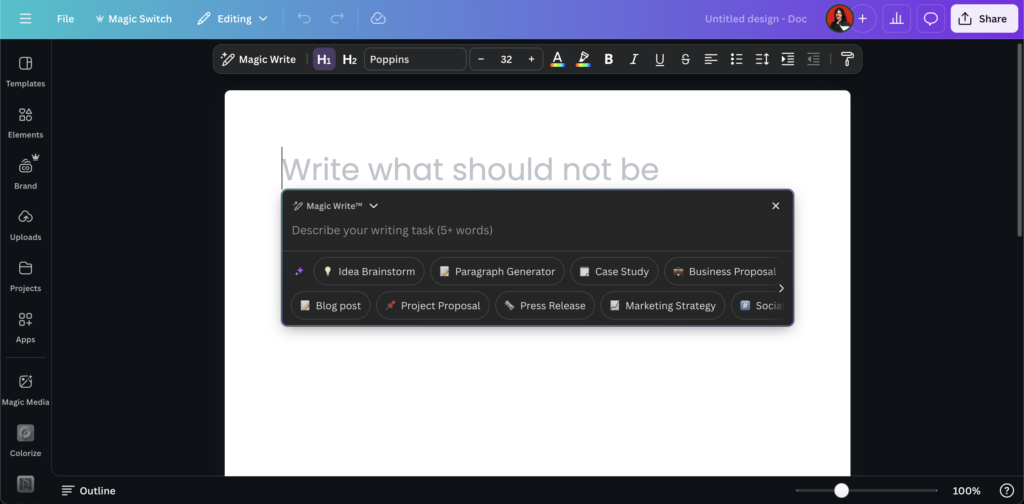Click the page vertical scrollbar
Image resolution: width=1024 pixels, height=504 pixels.
(1020, 140)
